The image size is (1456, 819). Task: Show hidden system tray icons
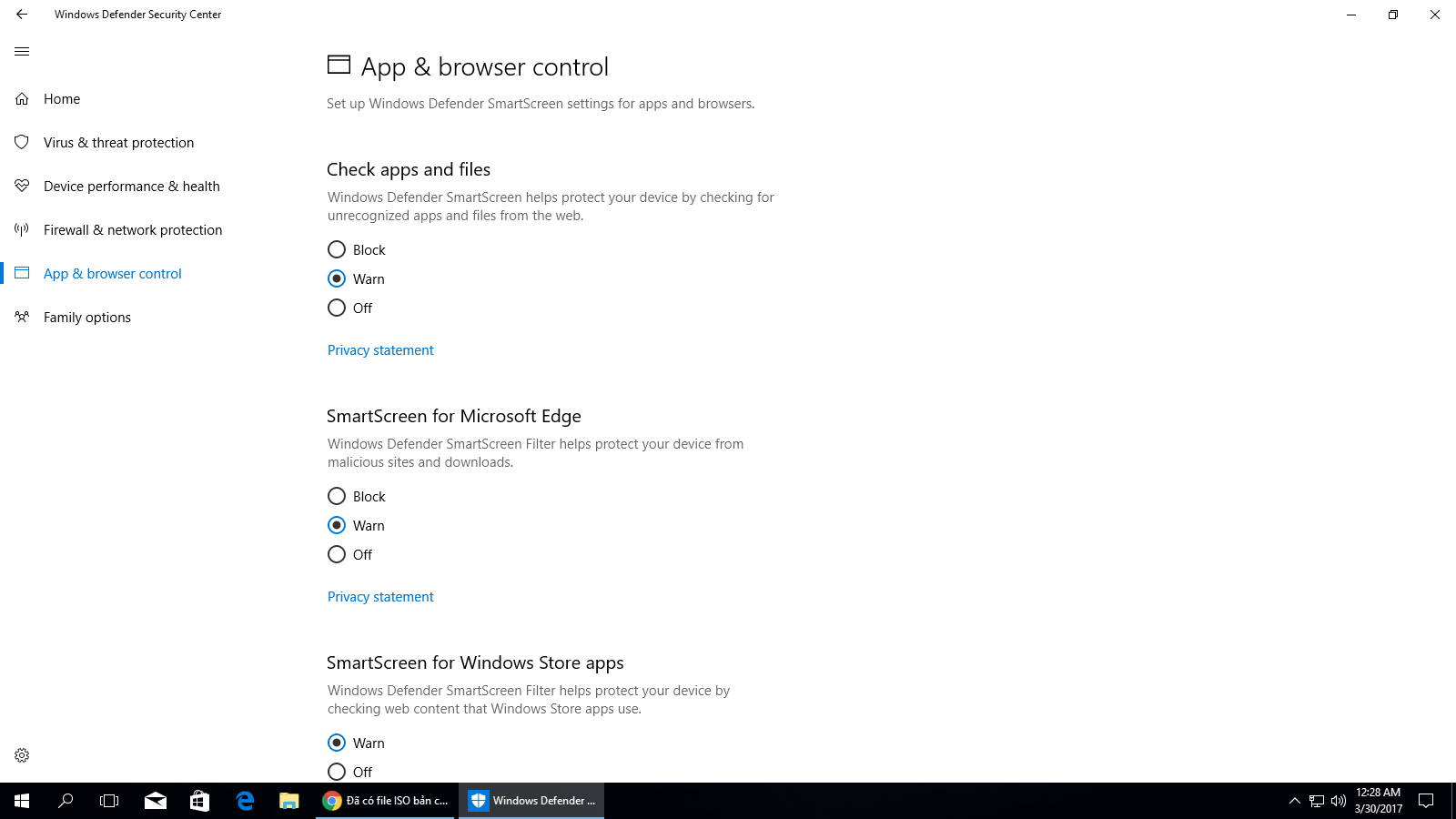pyautogui.click(x=1294, y=801)
